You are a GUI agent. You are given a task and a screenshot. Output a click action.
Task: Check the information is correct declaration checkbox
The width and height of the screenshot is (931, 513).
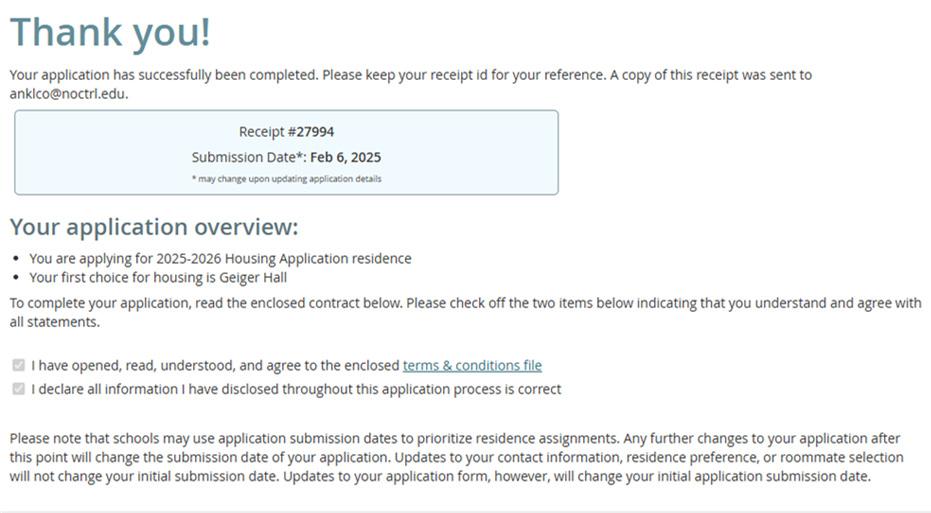(18, 389)
